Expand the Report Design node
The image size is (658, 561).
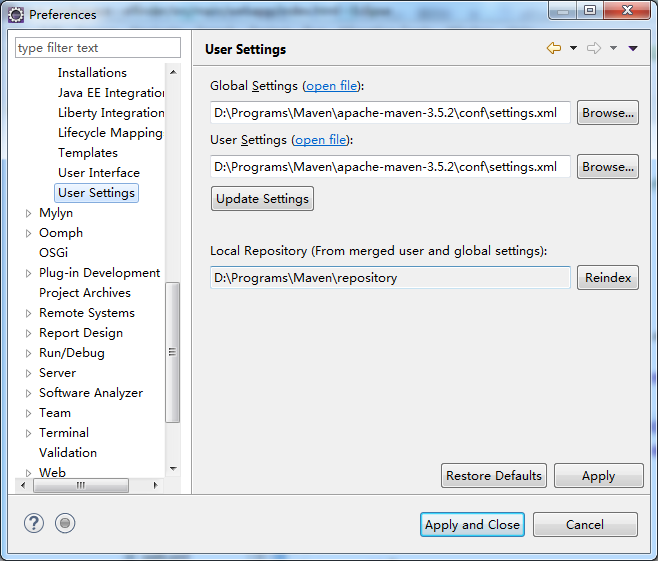pos(28,334)
